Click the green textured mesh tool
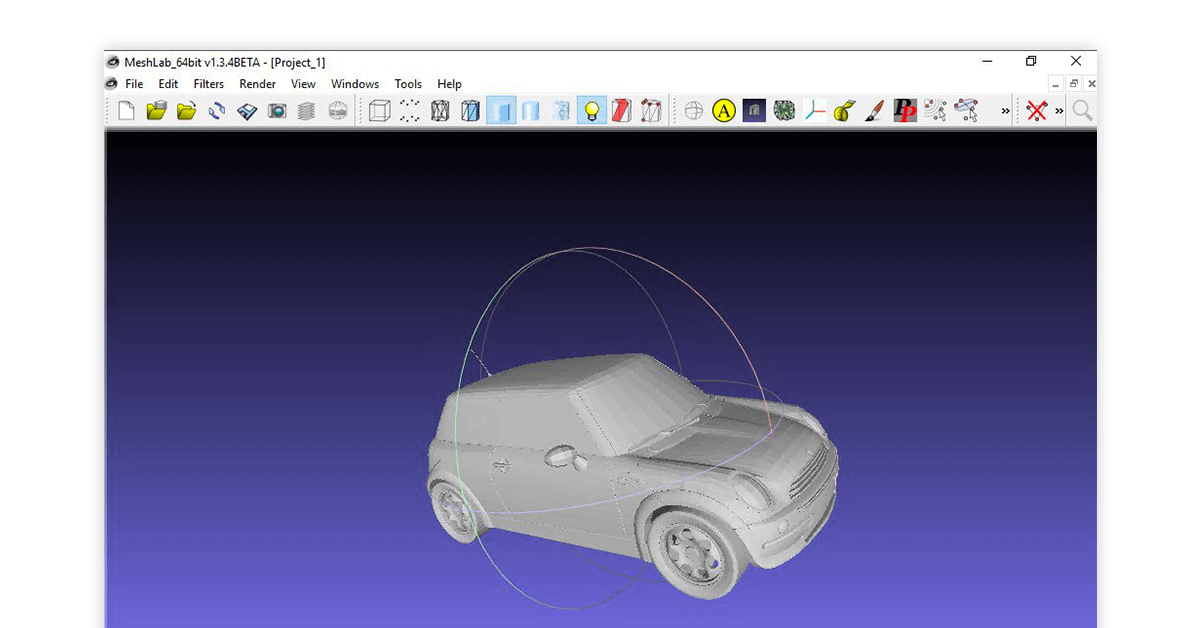The width and height of the screenshot is (1200, 628). pos(784,111)
